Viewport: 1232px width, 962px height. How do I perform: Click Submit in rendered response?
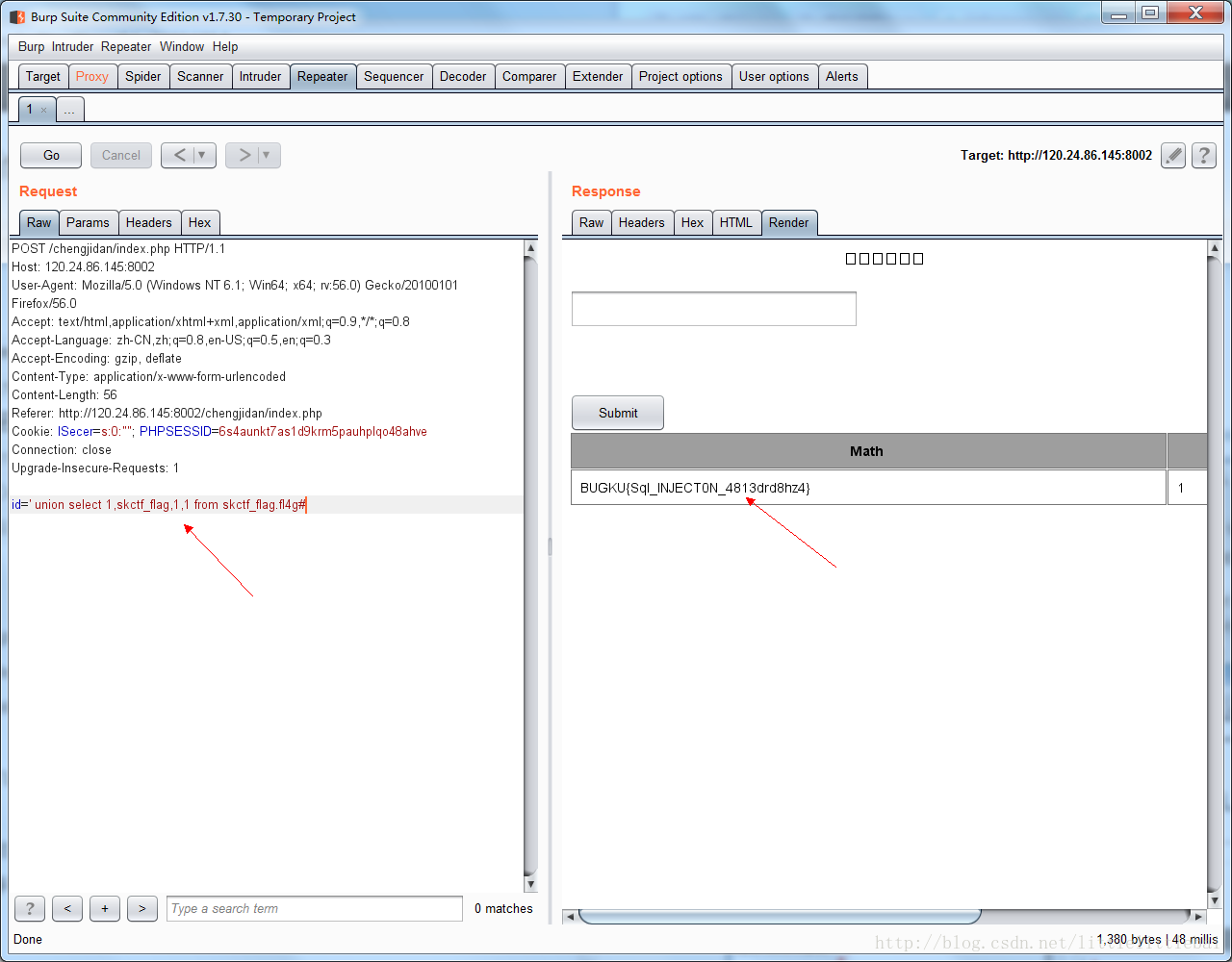618,413
